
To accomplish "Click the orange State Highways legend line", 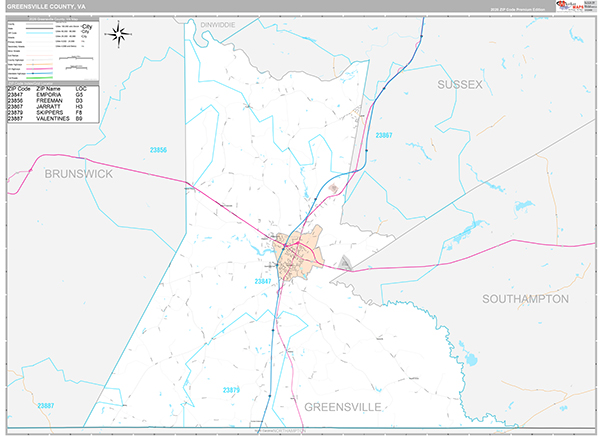I will (x=39, y=64).
